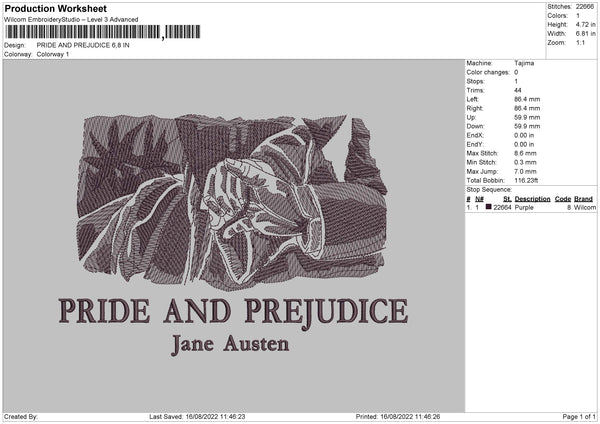Select the design name PRIDE AND PREJUDICE 6,8 IN

[83, 45]
